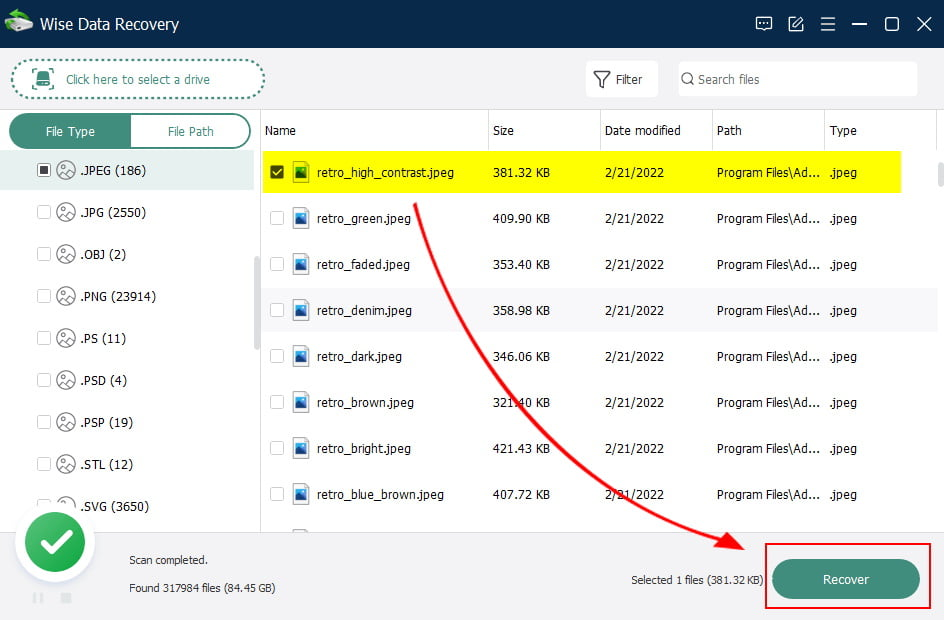Click here to select a drive
This screenshot has width=944, height=620.
[138, 79]
